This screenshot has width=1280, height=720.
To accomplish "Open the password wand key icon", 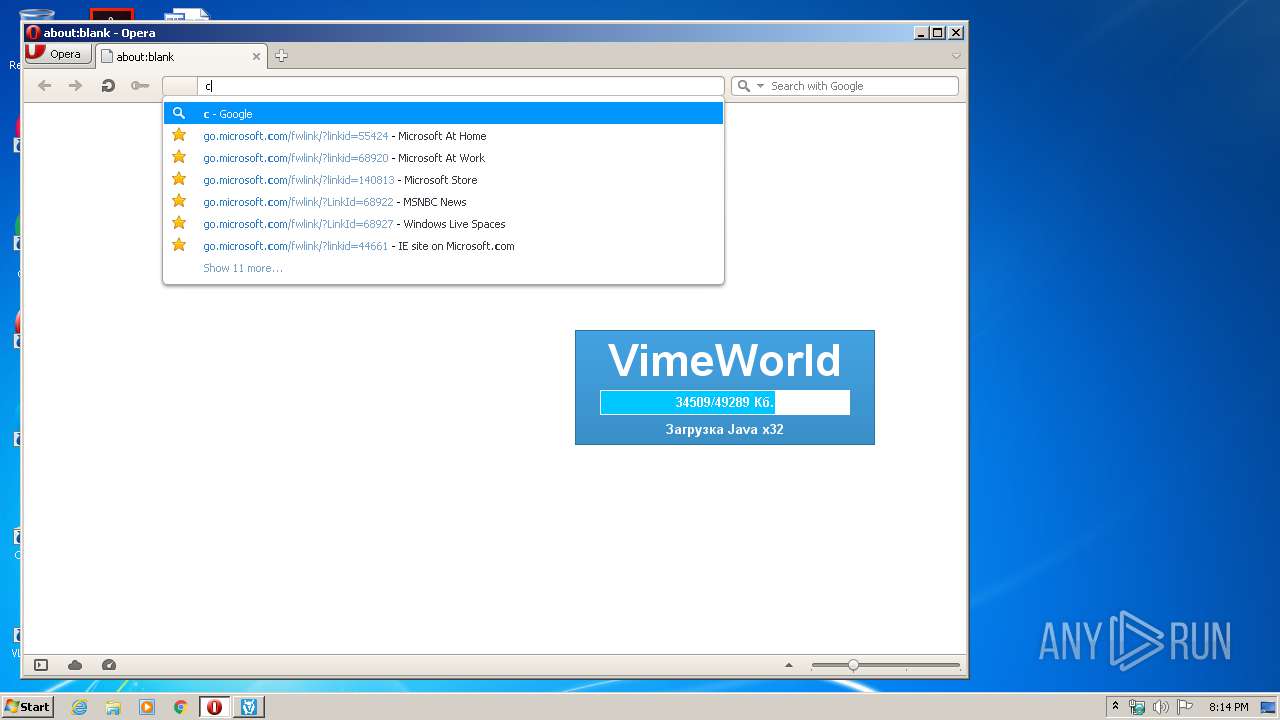I will click(140, 86).
